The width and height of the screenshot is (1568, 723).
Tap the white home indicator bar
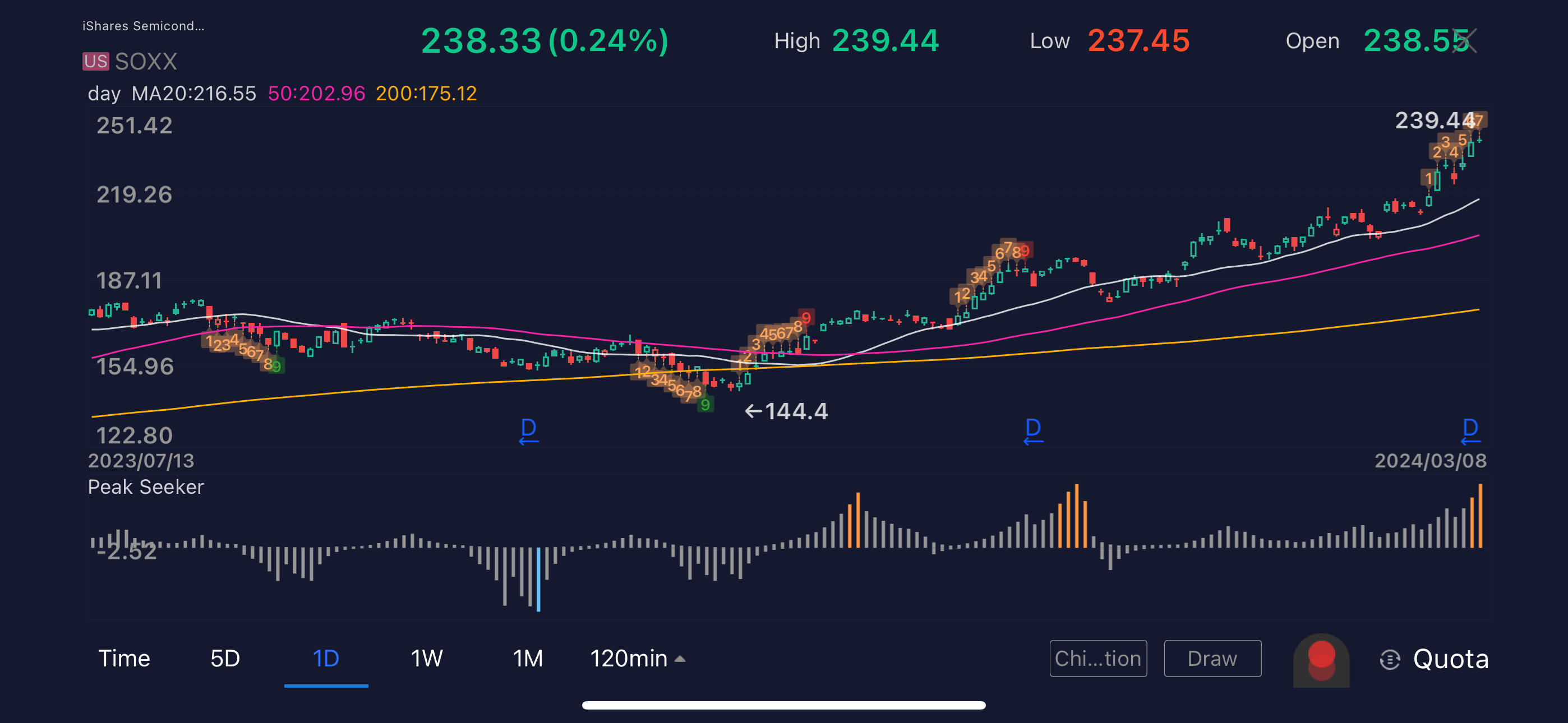coord(783,706)
